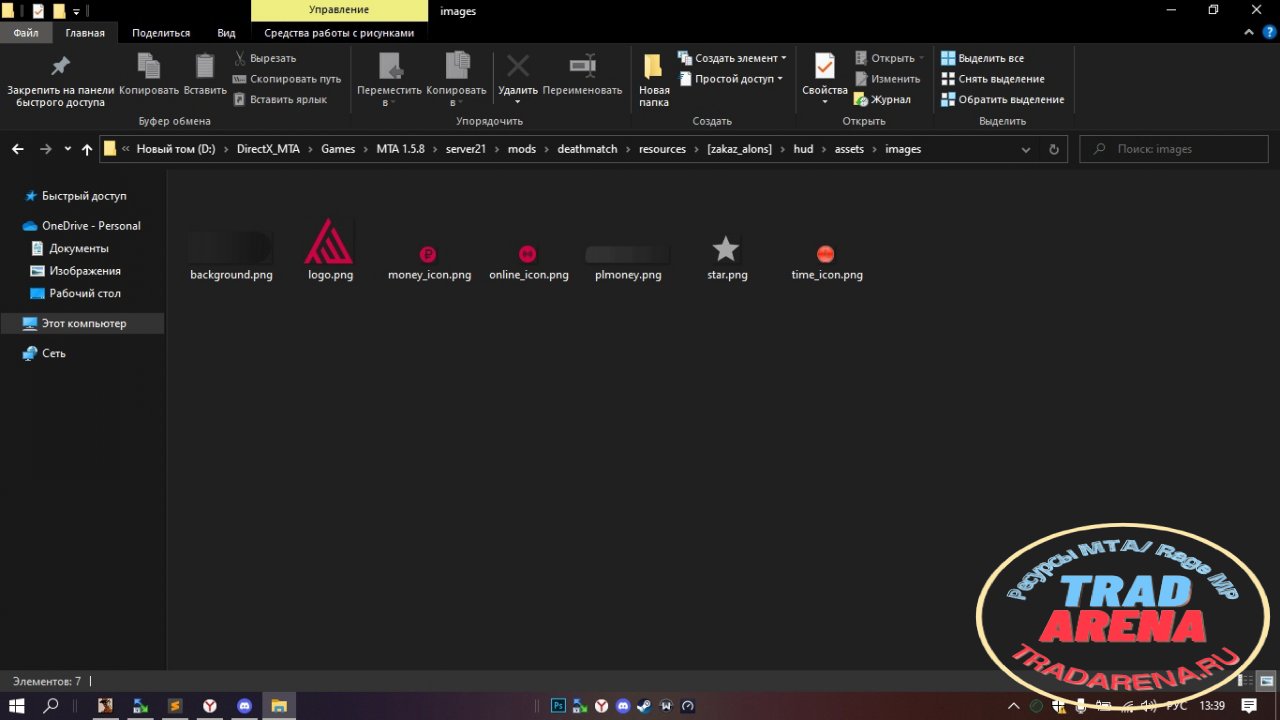This screenshot has height=720, width=1280.
Task: Select time_icon.png file
Action: pos(826,263)
